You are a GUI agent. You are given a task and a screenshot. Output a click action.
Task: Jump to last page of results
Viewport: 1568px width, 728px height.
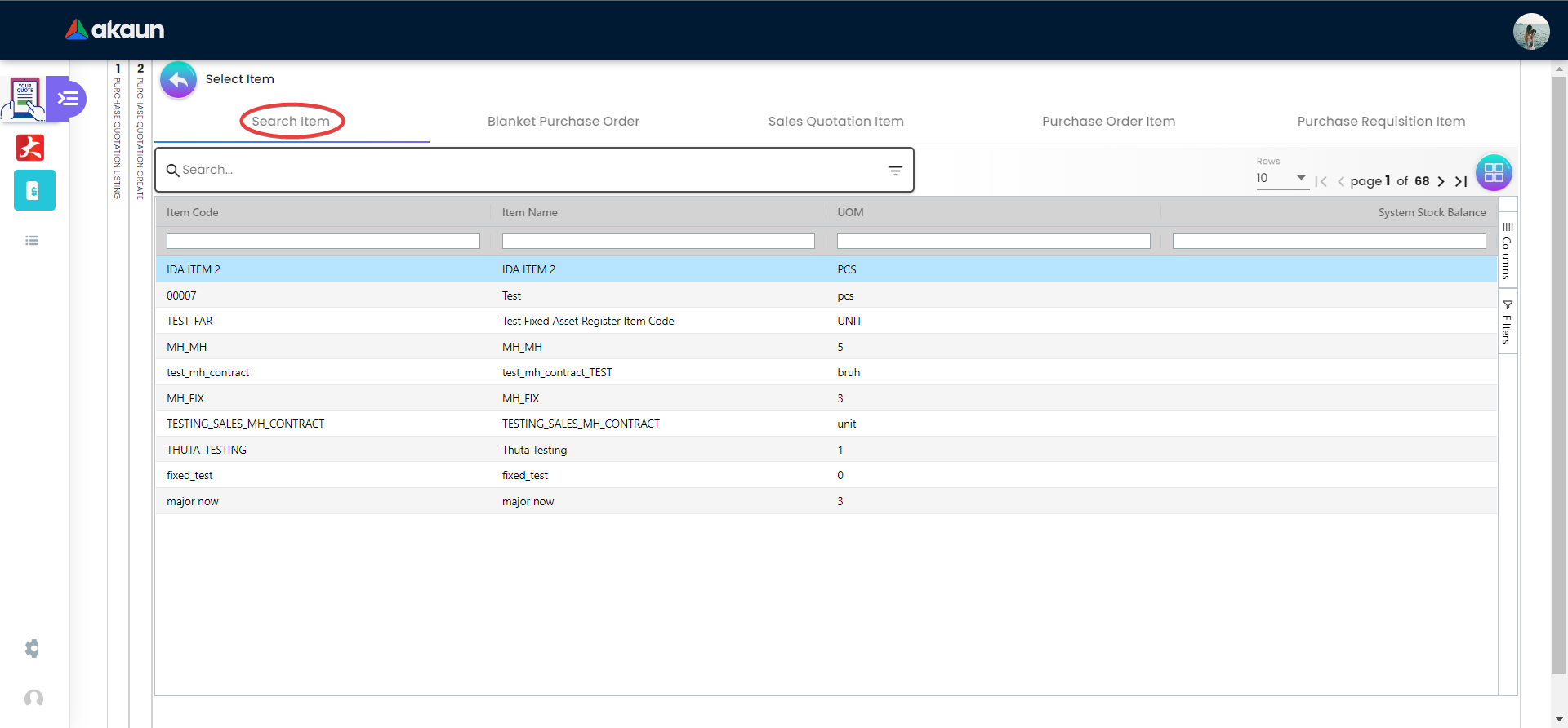(x=1461, y=181)
